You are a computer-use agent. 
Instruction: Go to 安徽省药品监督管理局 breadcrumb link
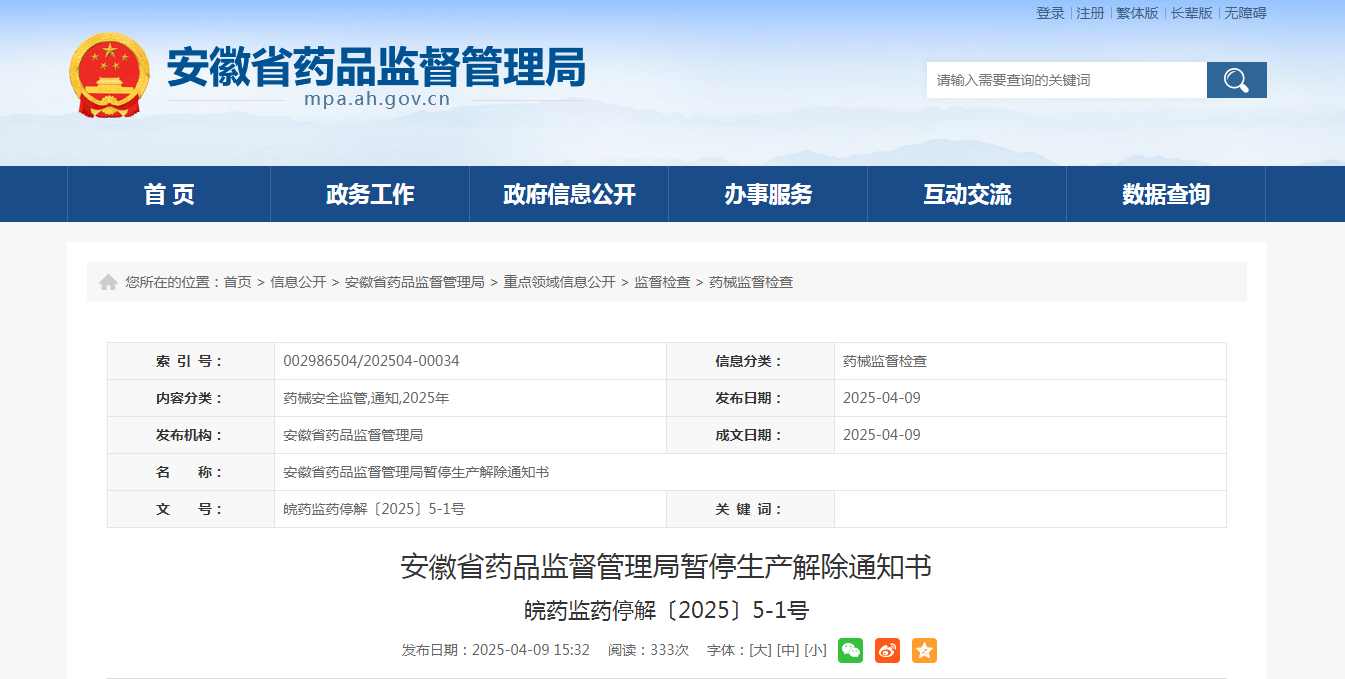click(415, 282)
